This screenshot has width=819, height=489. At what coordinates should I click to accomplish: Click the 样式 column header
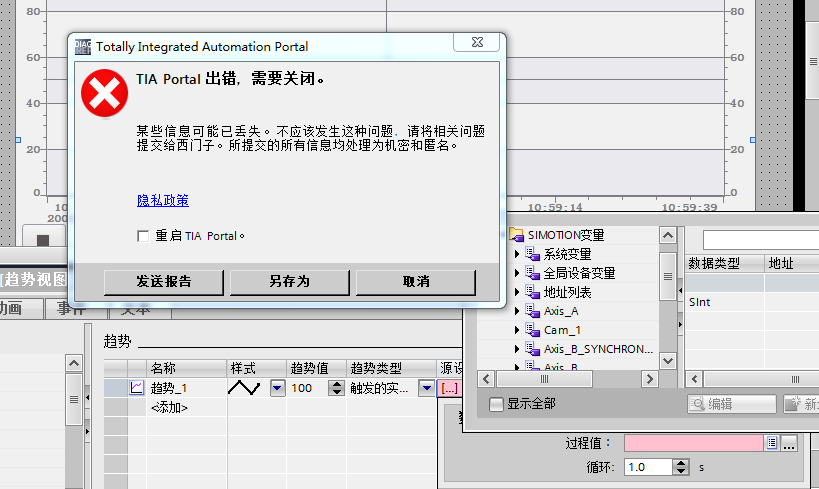coord(256,368)
